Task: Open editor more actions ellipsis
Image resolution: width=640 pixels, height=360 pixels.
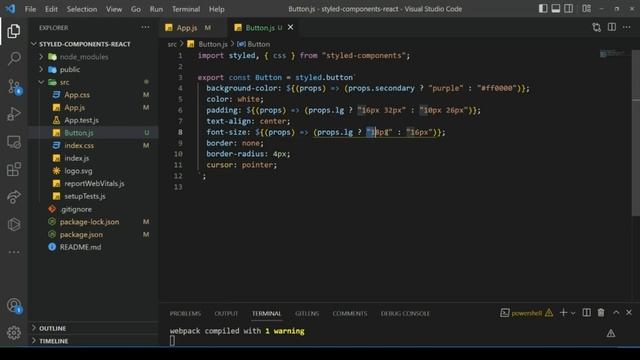Action: (627, 27)
